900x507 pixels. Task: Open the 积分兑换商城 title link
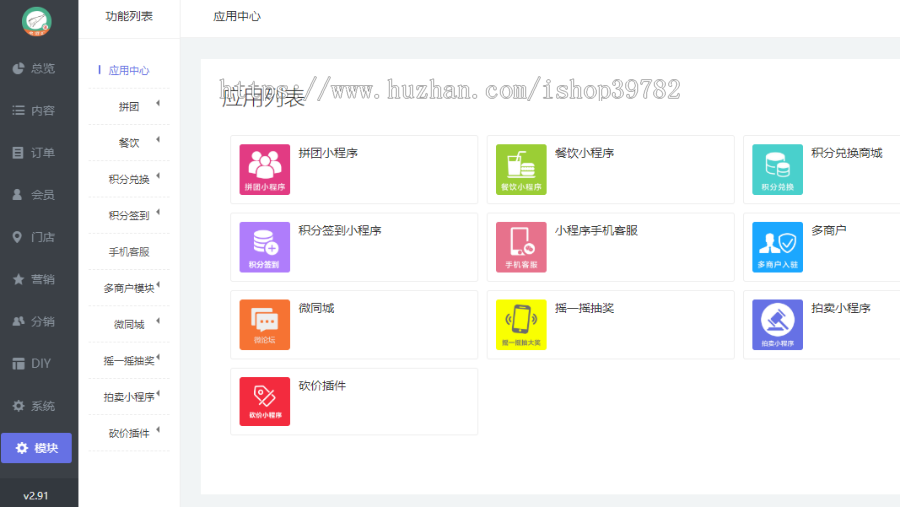point(847,153)
